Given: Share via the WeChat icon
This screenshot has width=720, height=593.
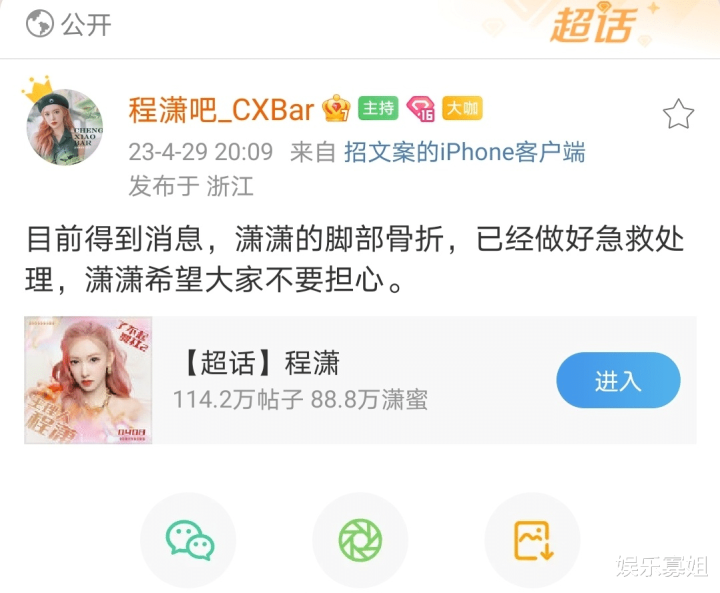Looking at the screenshot, I should pyautogui.click(x=188, y=540).
